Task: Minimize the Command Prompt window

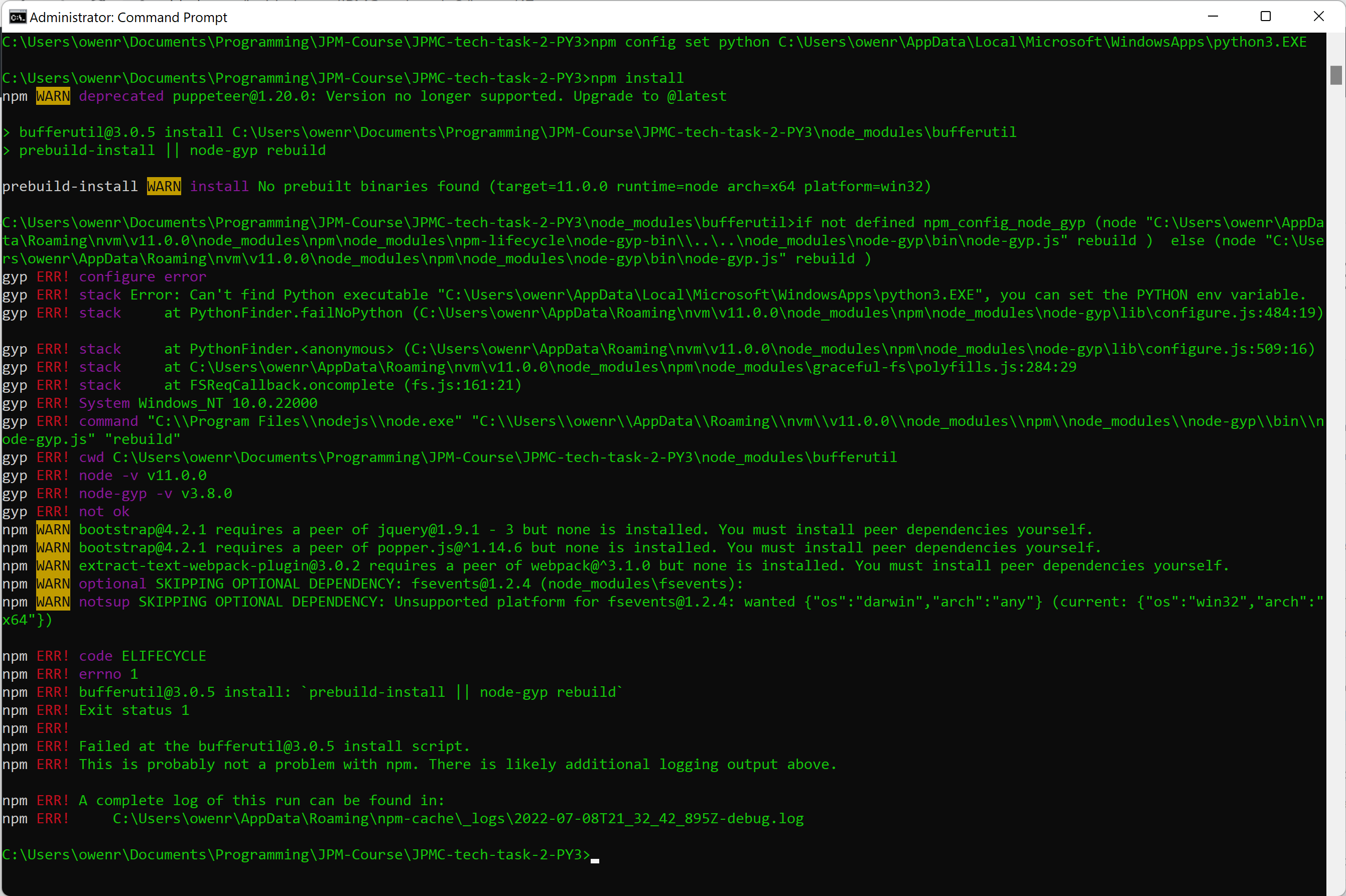Action: (1213, 17)
